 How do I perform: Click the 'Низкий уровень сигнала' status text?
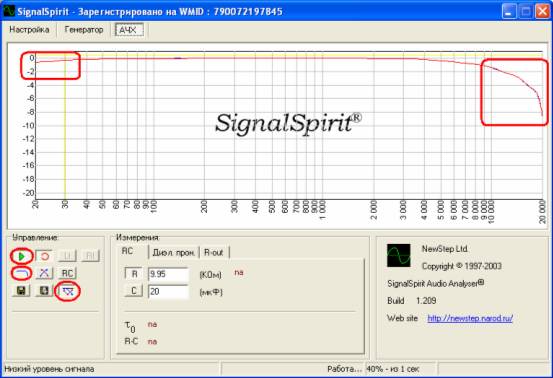coord(49,369)
